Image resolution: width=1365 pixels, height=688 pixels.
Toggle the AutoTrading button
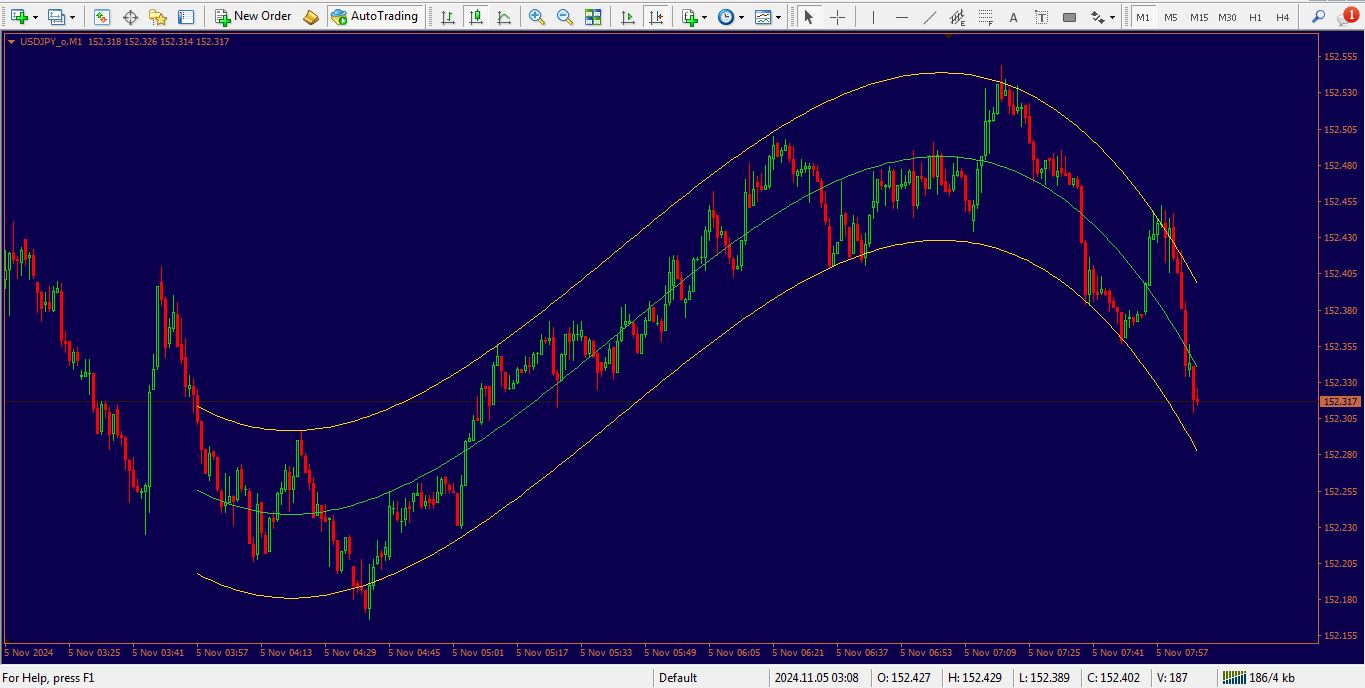(374, 17)
